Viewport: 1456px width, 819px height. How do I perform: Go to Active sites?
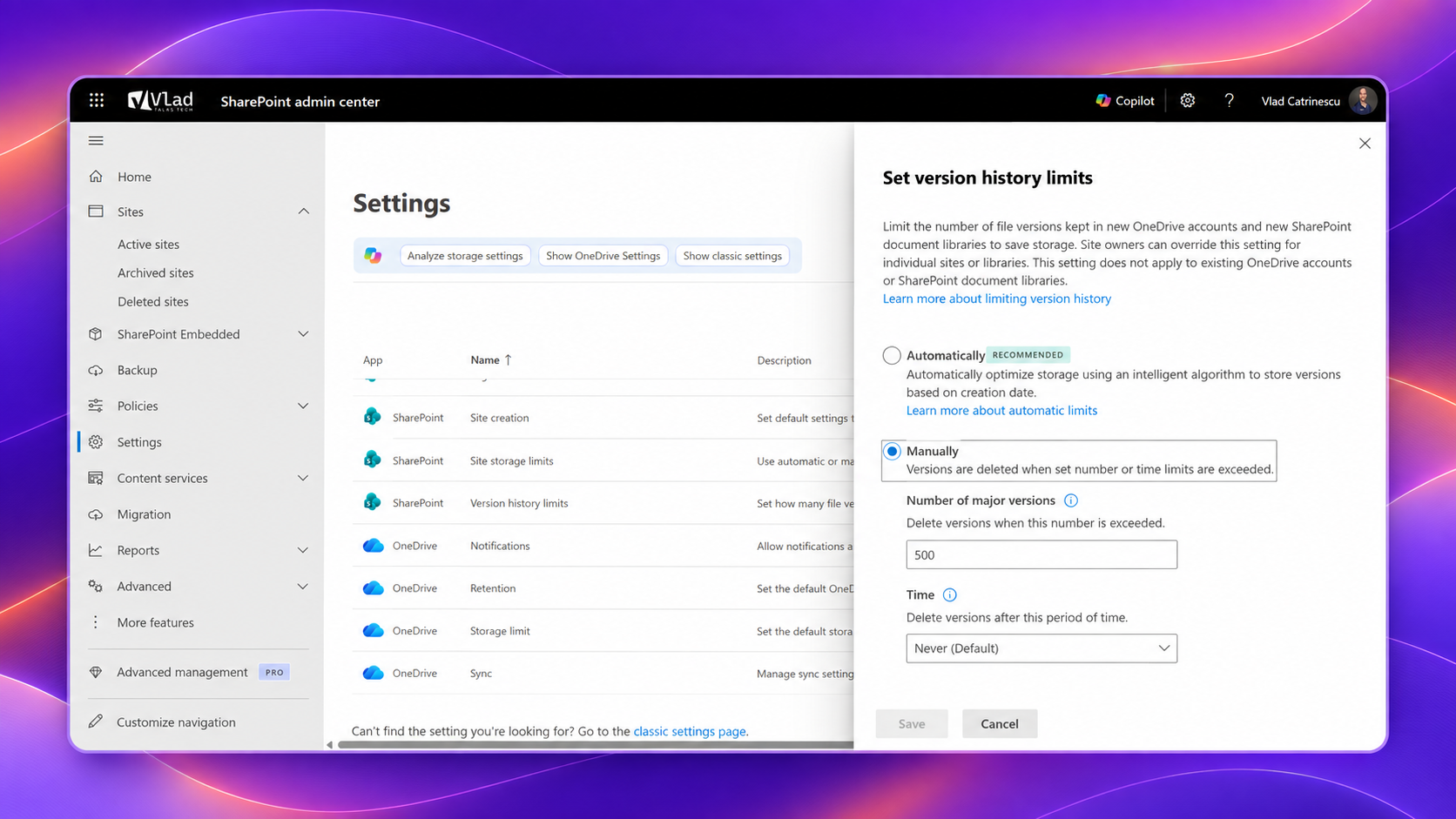point(148,245)
